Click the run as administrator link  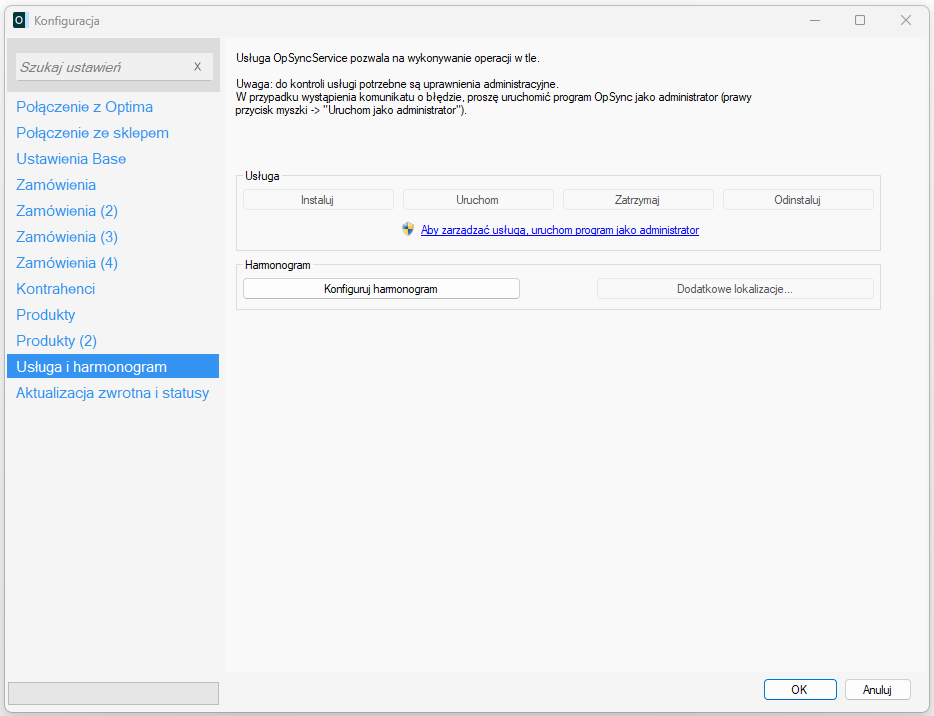559,230
